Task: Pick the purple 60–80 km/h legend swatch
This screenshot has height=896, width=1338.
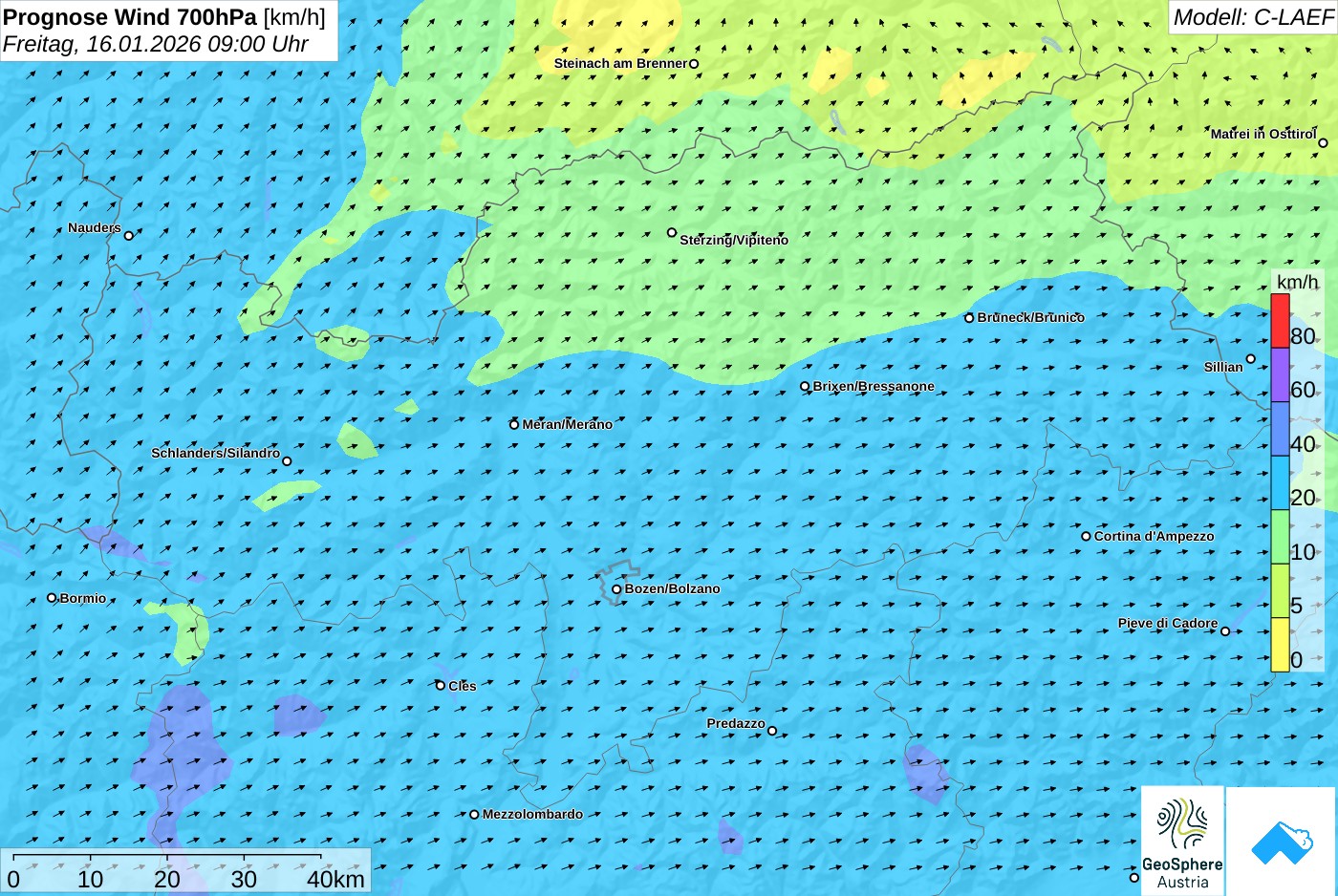Action: [x=1280, y=375]
